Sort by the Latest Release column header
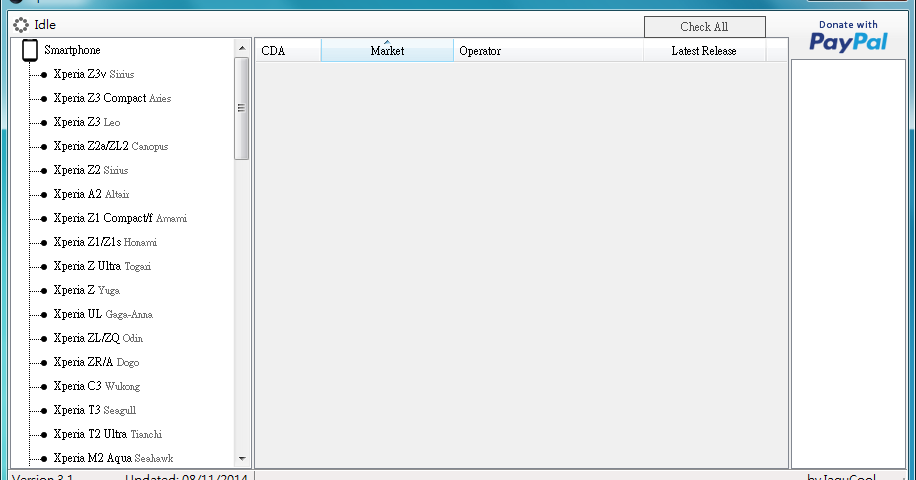The width and height of the screenshot is (916, 480). point(704,51)
